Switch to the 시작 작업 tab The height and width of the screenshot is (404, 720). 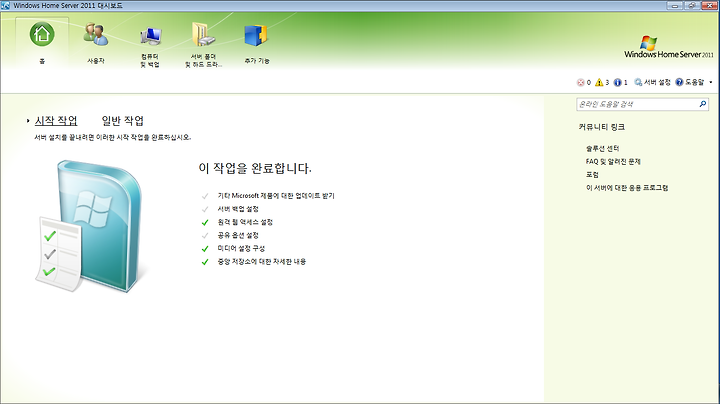tap(56, 121)
